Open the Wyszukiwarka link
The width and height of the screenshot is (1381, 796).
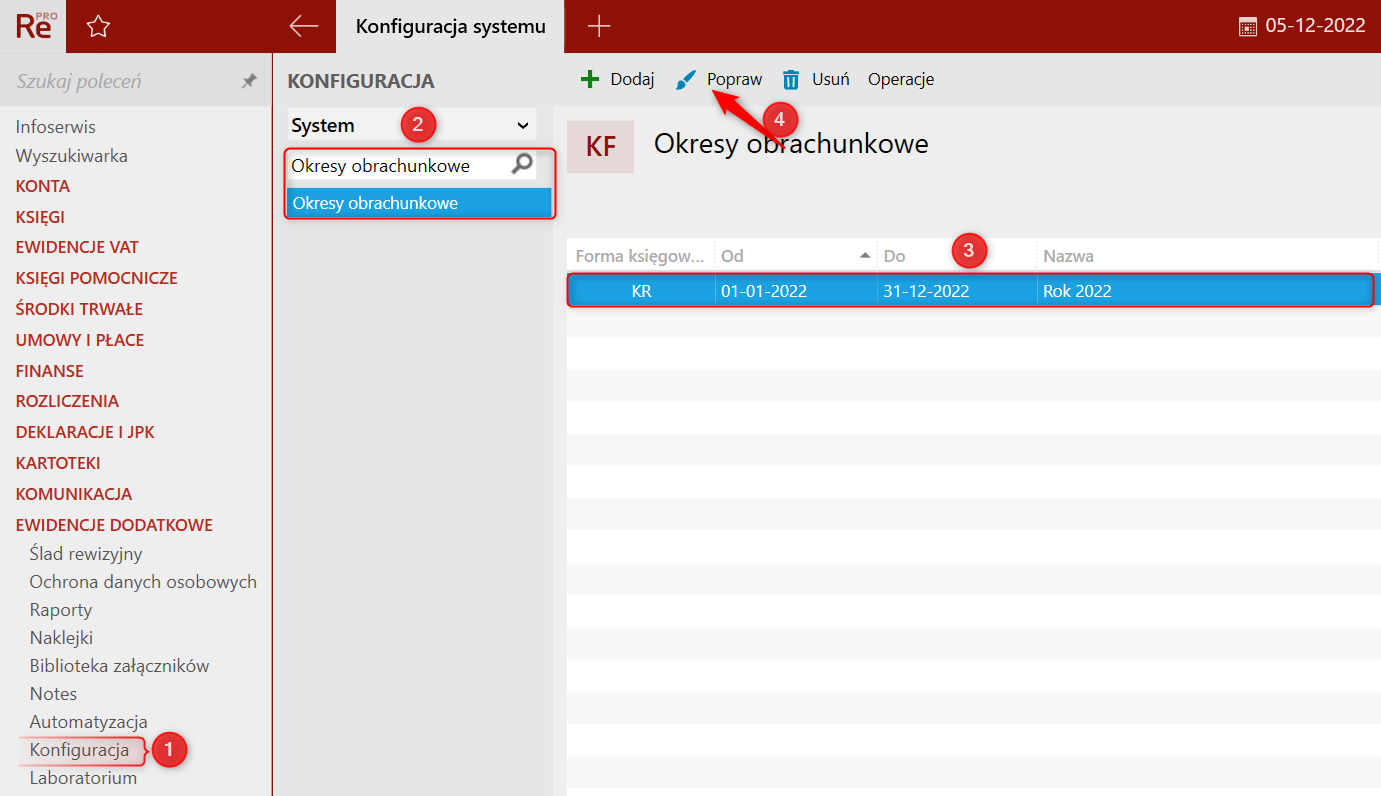pyautogui.click(x=72, y=156)
